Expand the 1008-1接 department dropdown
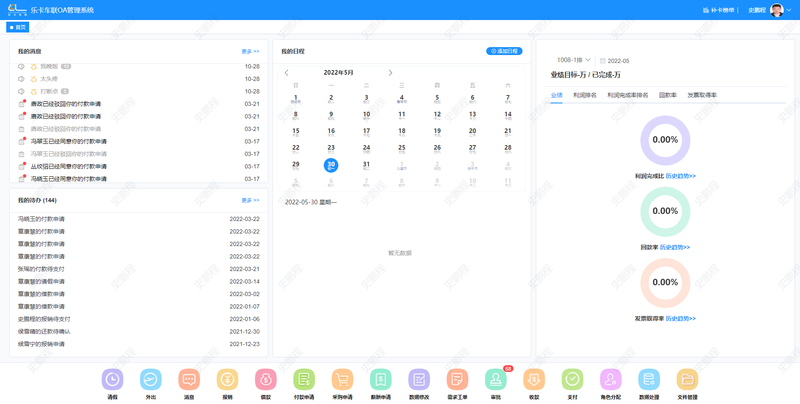The height and width of the screenshot is (404, 800). pyautogui.click(x=574, y=60)
